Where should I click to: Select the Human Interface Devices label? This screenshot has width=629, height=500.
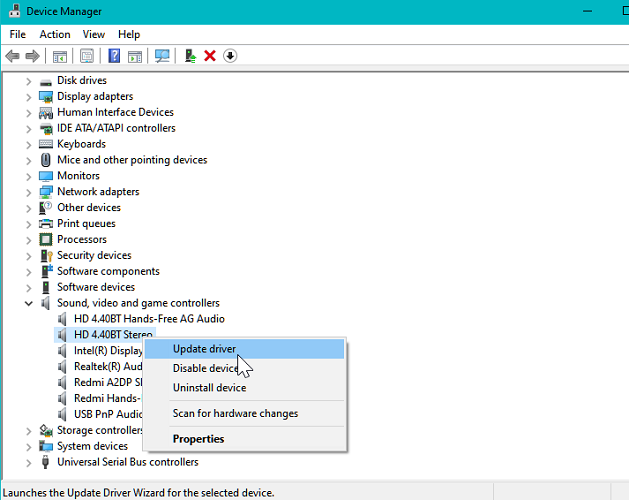[x=115, y=112]
